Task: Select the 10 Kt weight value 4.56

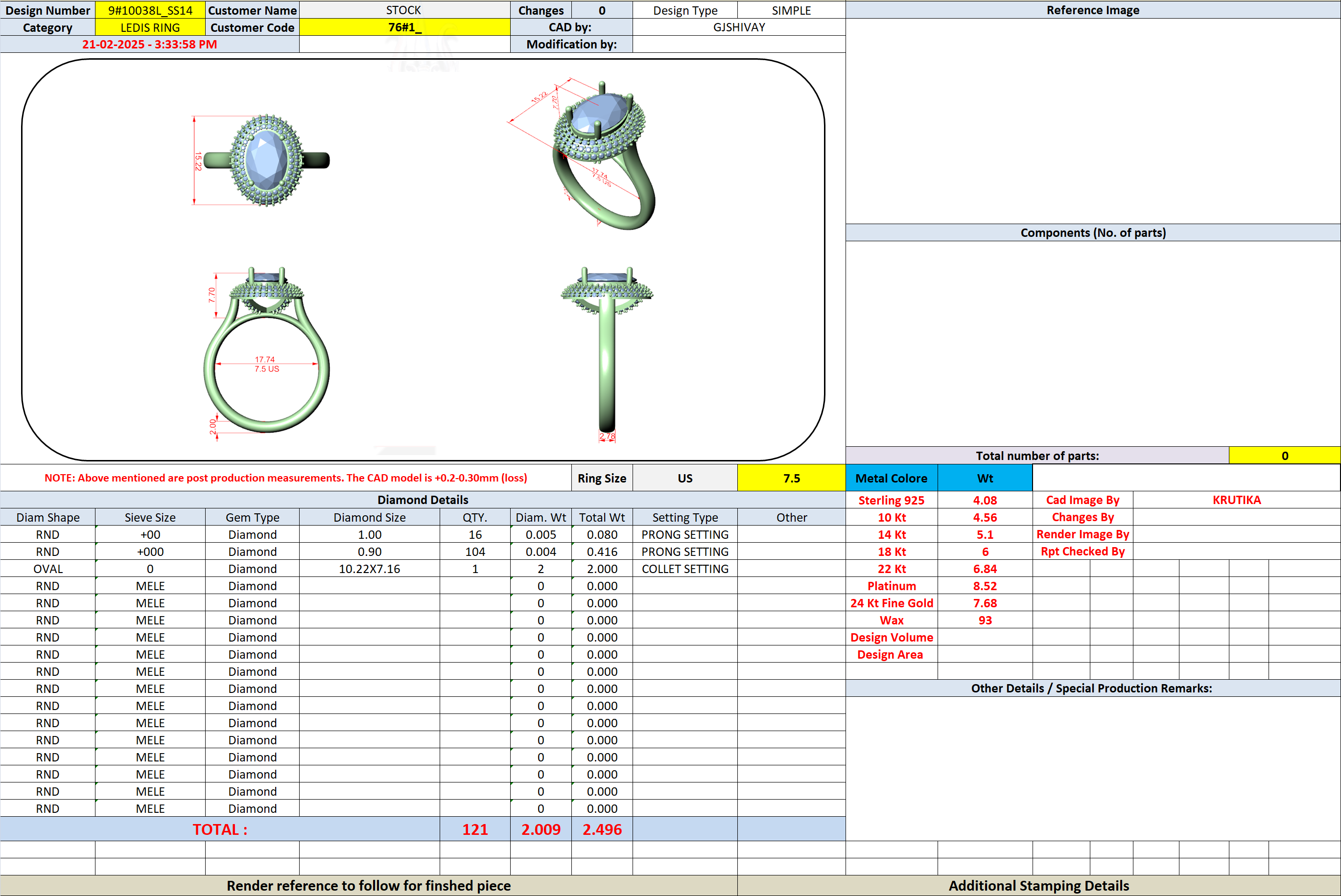Action: [x=985, y=517]
